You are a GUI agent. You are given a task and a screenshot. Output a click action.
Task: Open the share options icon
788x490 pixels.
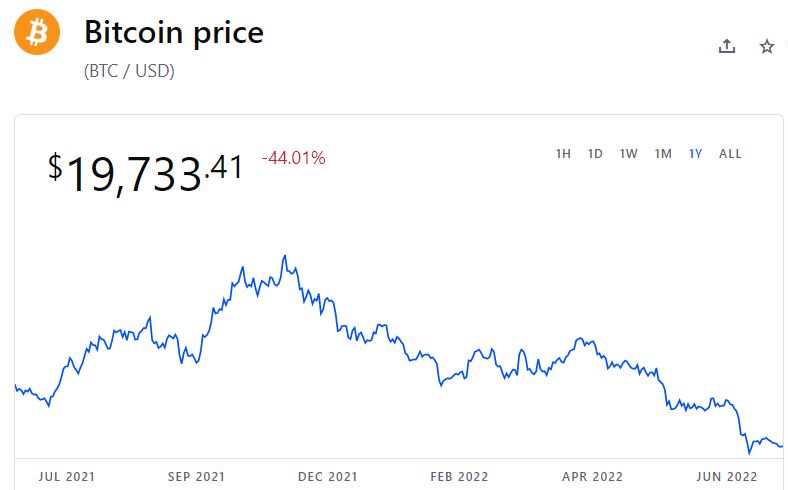[x=727, y=46]
